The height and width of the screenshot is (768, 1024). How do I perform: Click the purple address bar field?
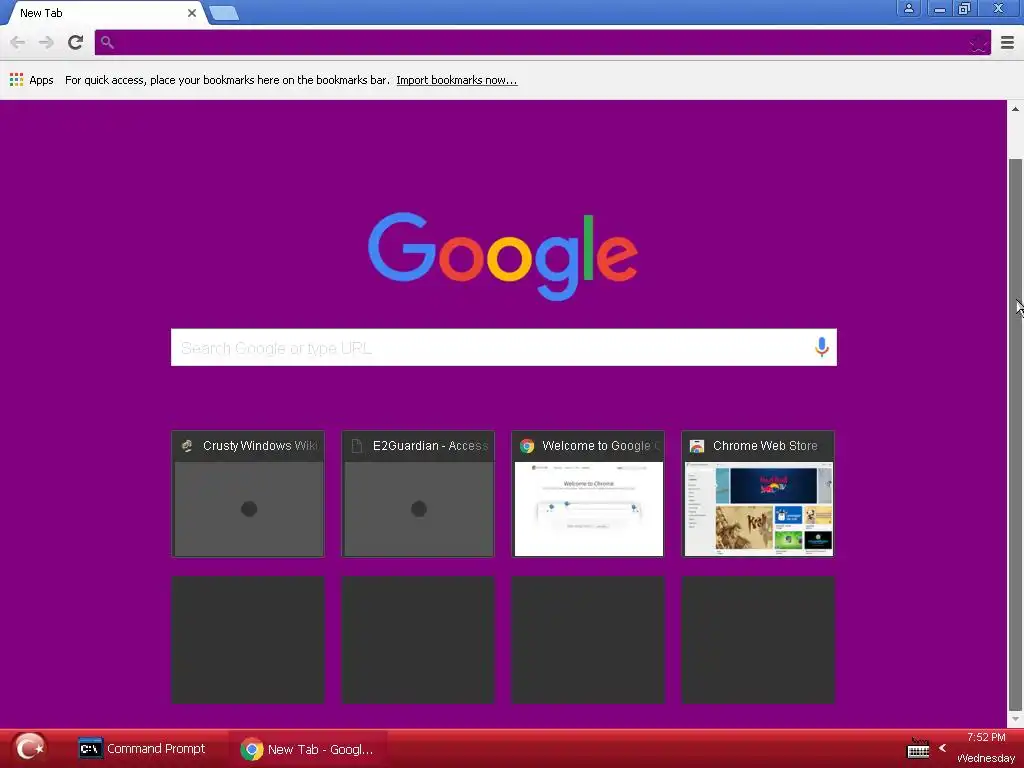tap(542, 42)
